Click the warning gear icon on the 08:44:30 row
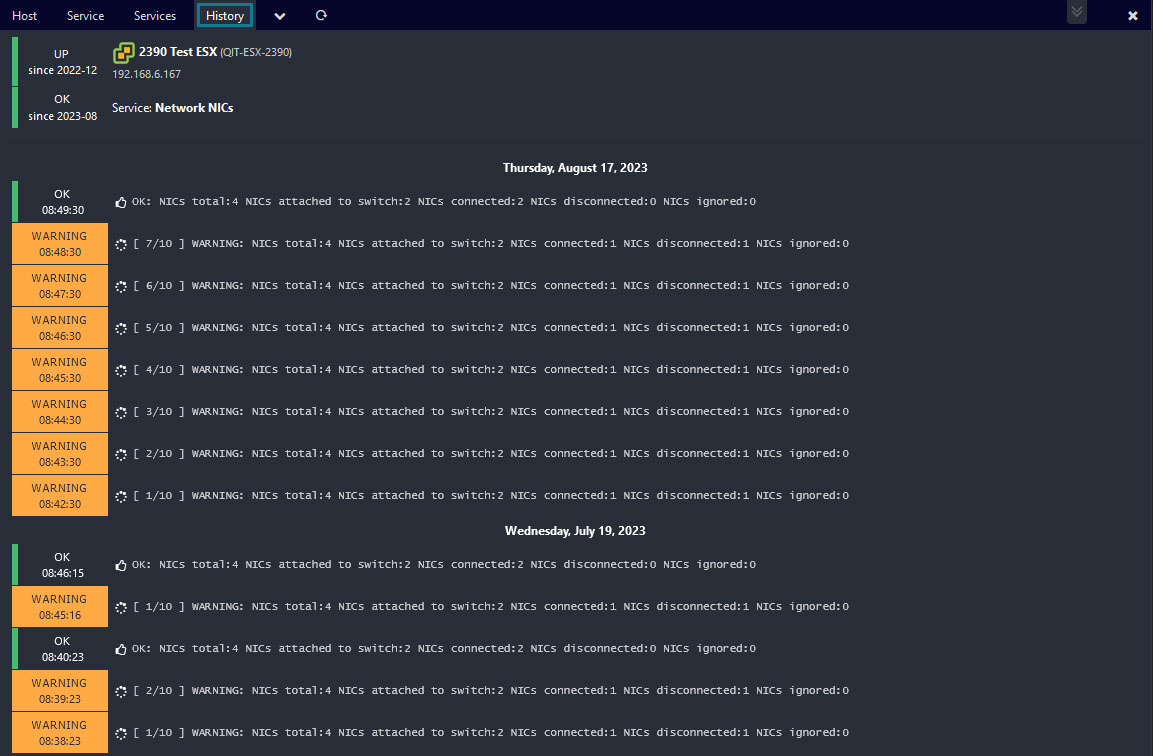 pyautogui.click(x=119, y=410)
